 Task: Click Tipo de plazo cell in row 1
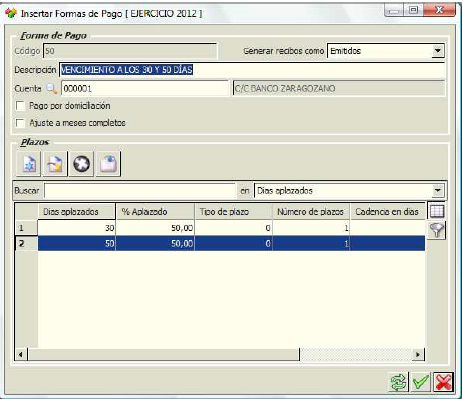233,228
